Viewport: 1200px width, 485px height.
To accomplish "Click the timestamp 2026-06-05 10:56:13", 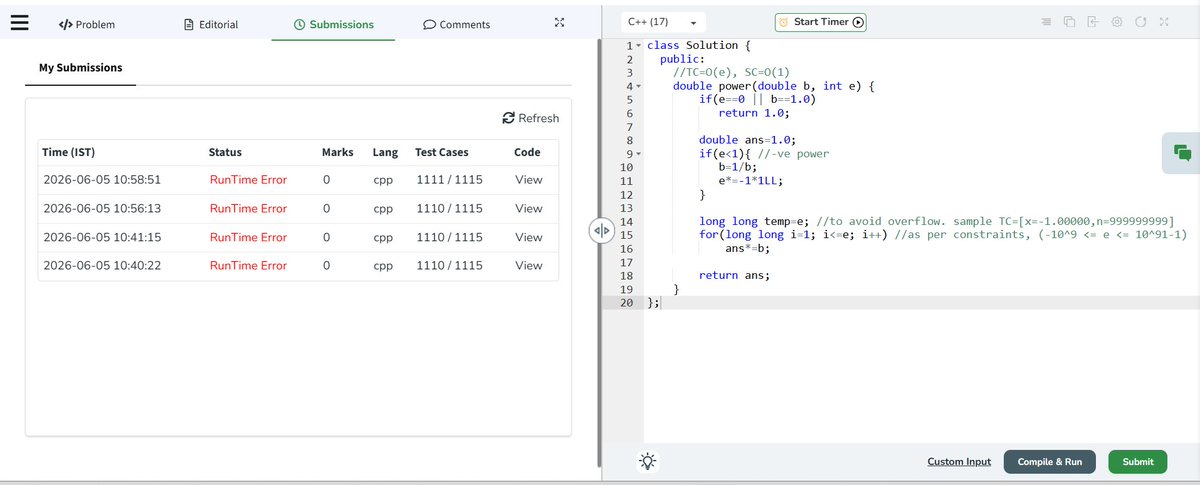I will 103,209.
